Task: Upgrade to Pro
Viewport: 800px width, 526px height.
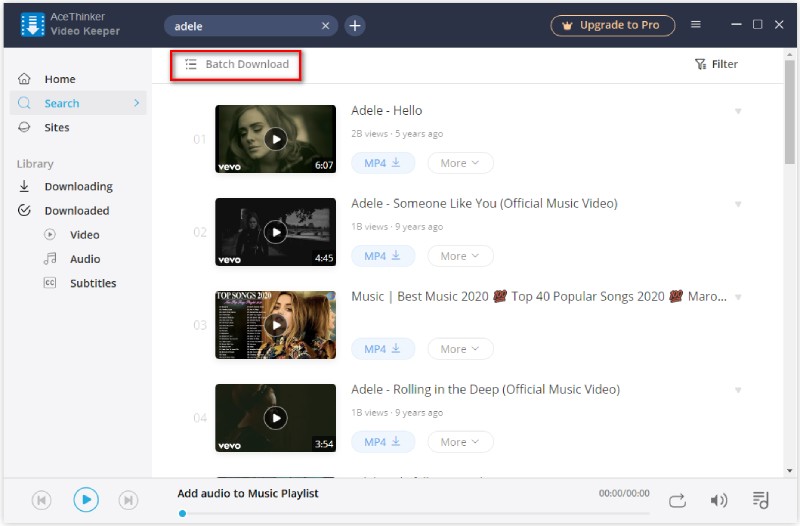Action: click(612, 25)
